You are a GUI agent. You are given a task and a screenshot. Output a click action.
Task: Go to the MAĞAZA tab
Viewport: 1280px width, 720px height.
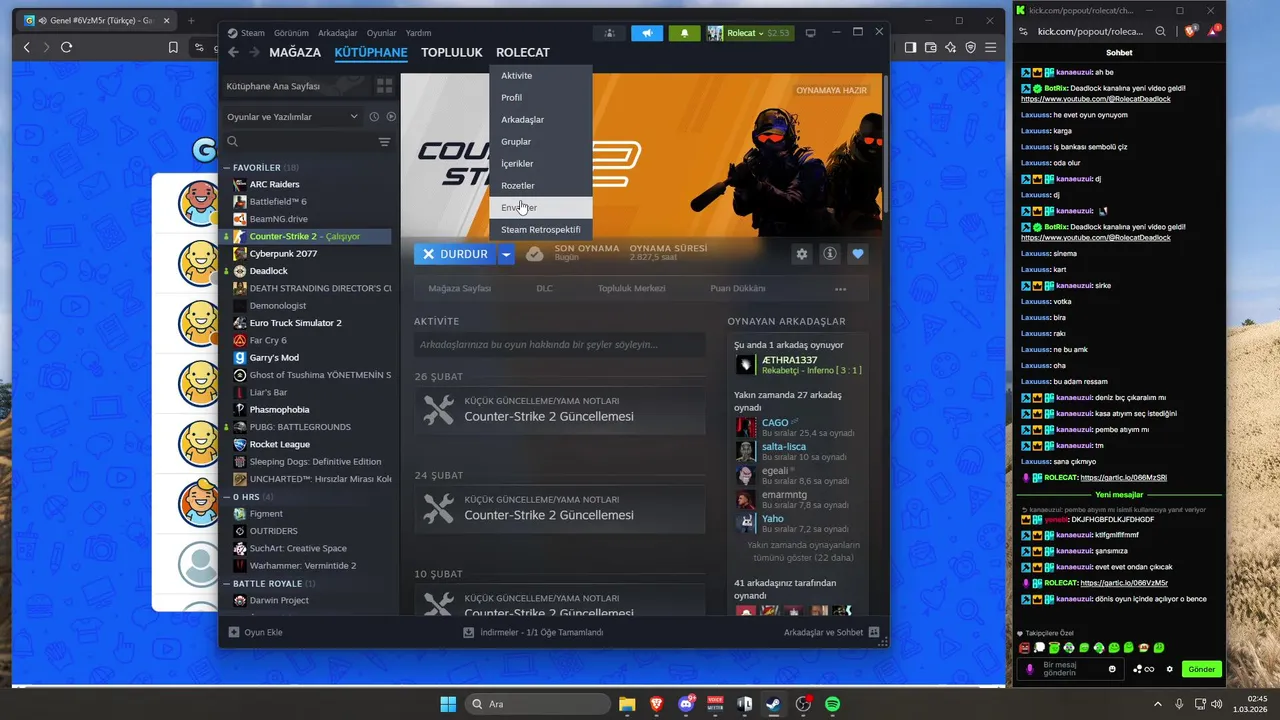point(295,52)
